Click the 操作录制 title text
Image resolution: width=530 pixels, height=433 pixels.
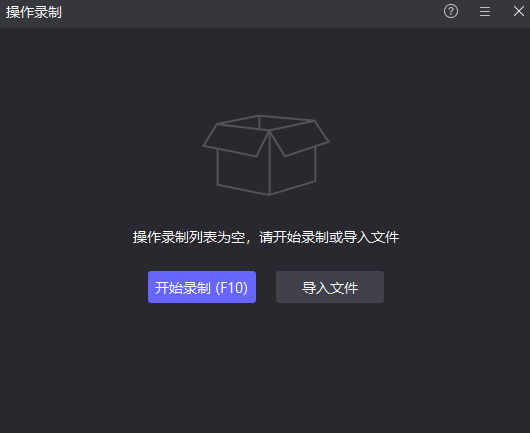coord(34,12)
